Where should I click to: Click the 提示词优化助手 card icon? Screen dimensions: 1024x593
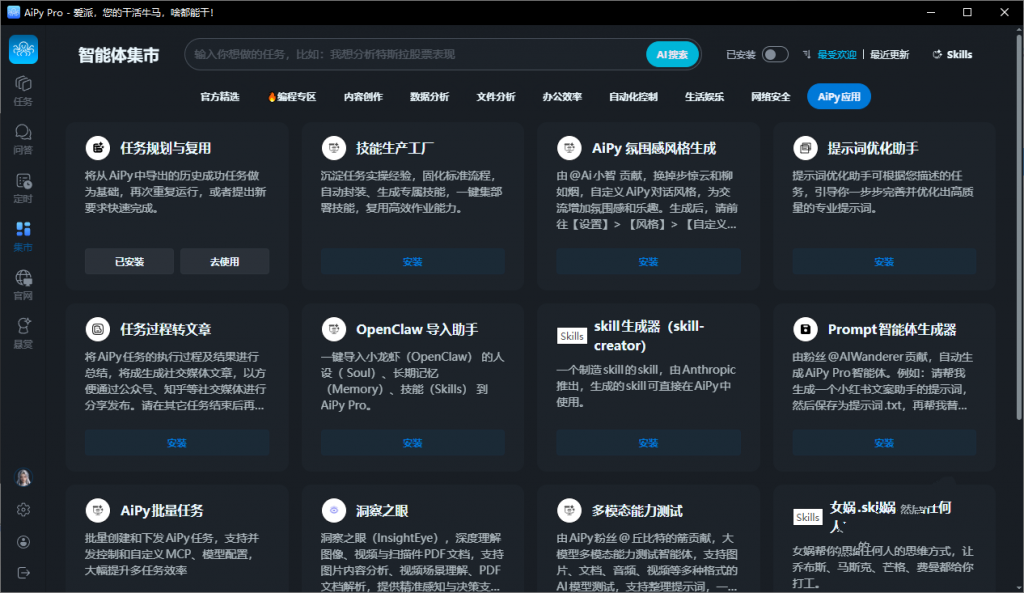click(x=805, y=148)
